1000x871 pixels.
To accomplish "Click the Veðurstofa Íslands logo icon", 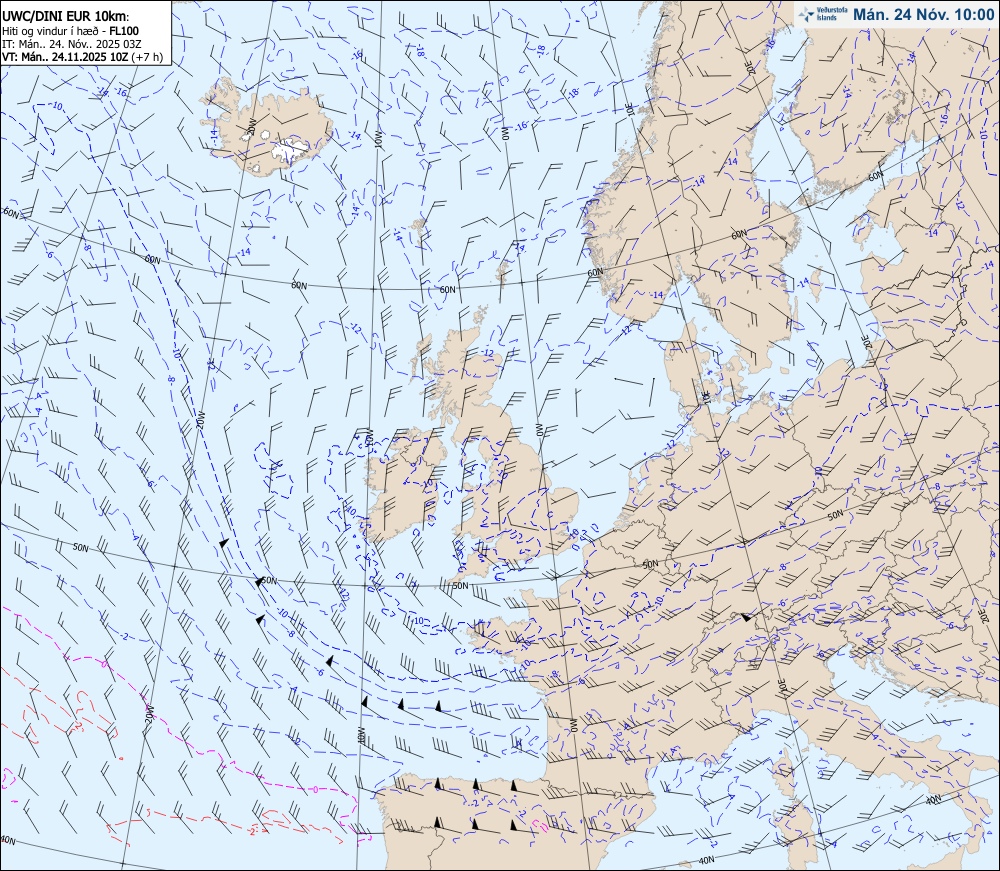I will 808,13.
